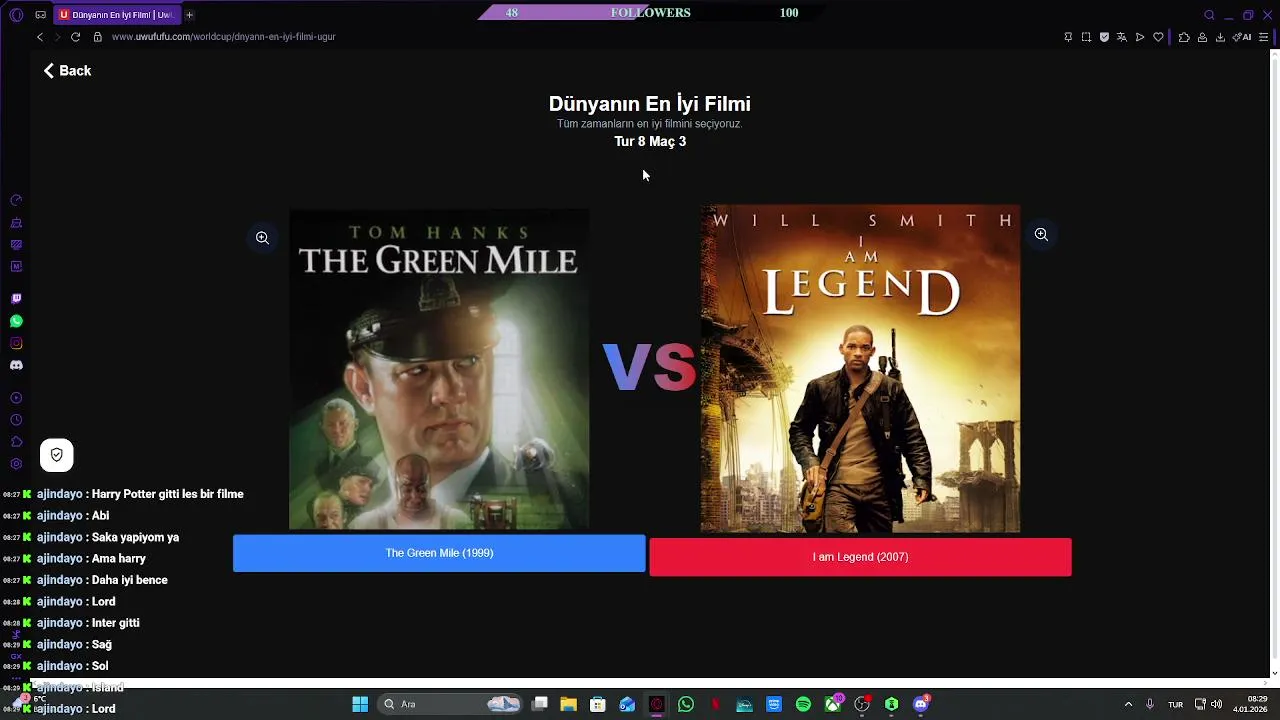The height and width of the screenshot is (720, 1280).
Task: Open Discord from the browser sidebar
Action: [16, 365]
